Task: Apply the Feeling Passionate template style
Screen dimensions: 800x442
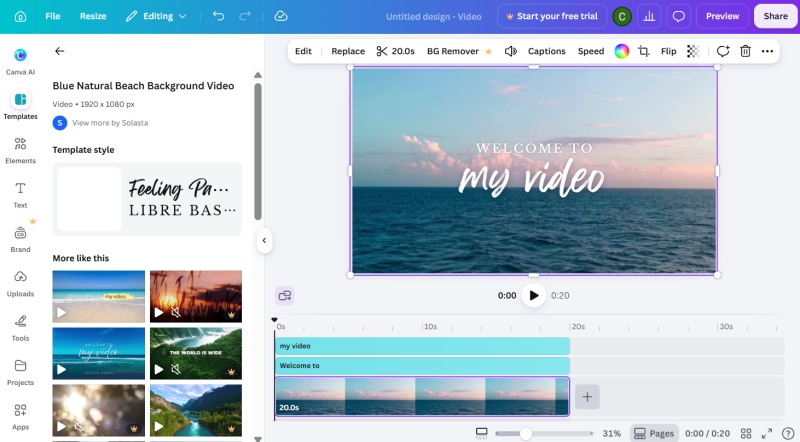Action: pyautogui.click(x=147, y=199)
